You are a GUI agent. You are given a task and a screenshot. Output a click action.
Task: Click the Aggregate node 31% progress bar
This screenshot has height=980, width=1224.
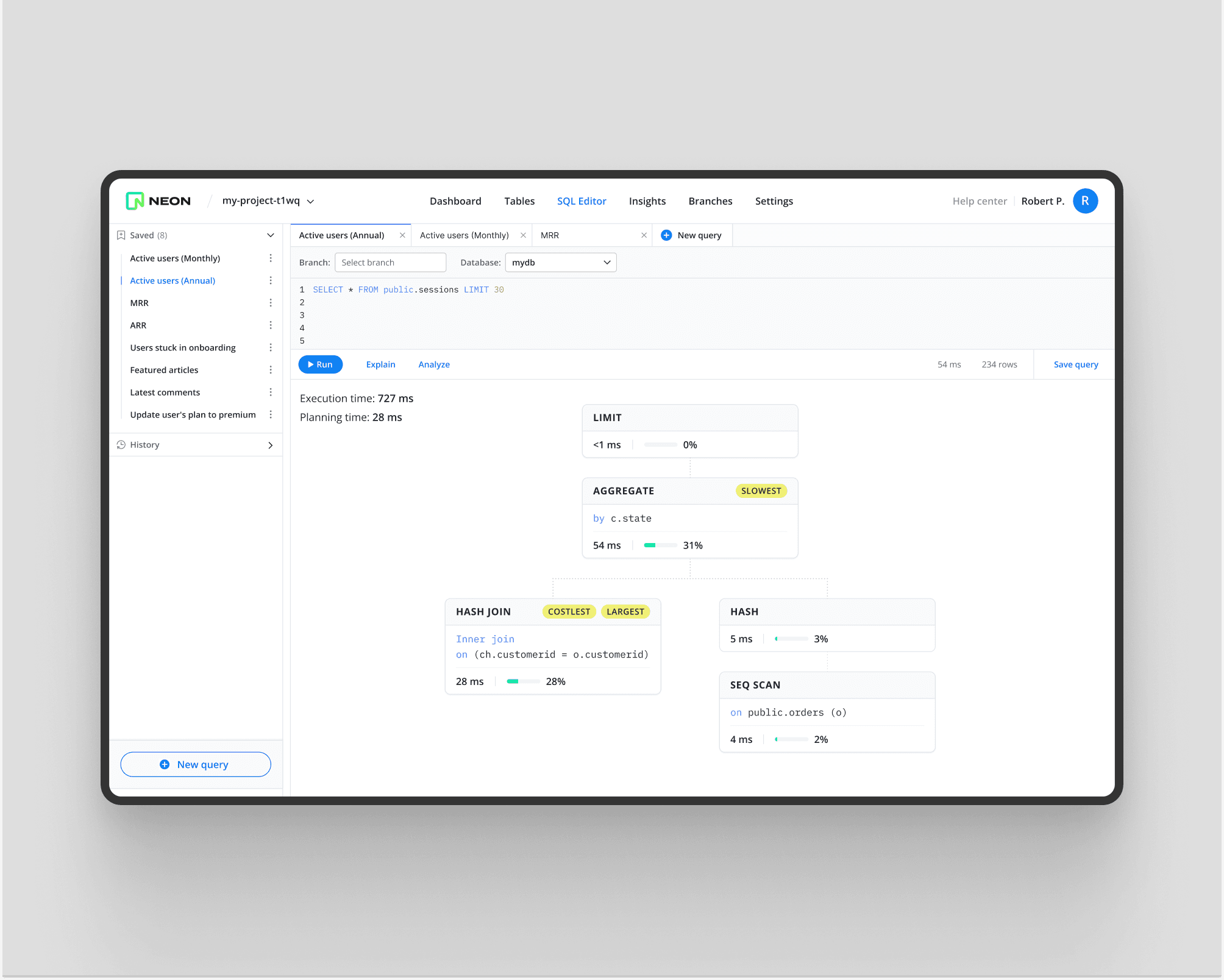[660, 545]
